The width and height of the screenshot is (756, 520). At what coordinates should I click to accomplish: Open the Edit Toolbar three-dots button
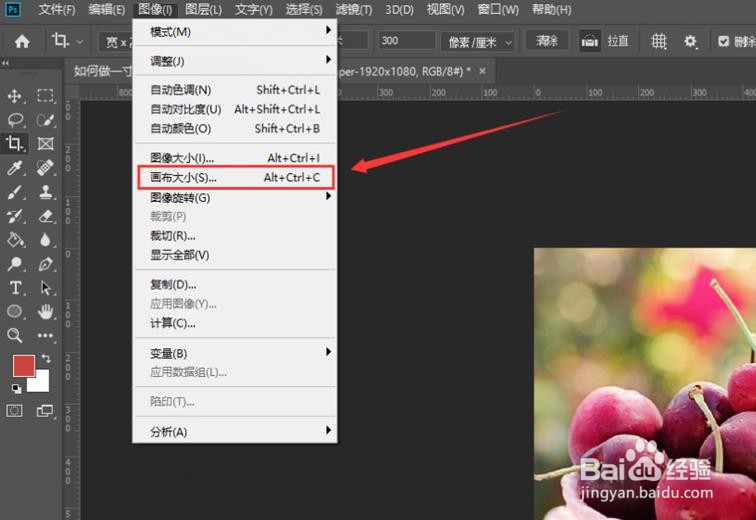pyautogui.click(x=45, y=335)
